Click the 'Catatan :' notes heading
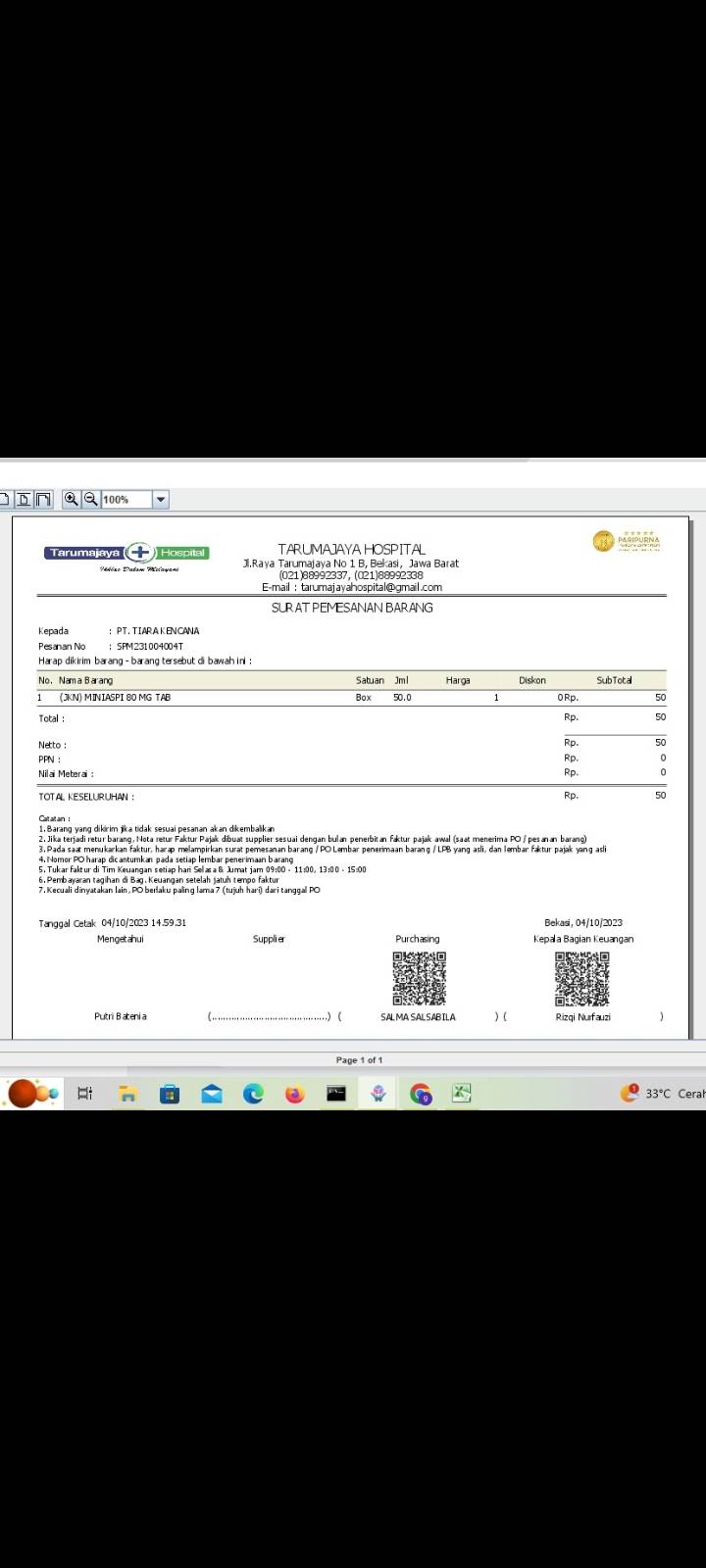706x1568 pixels. pos(54,818)
